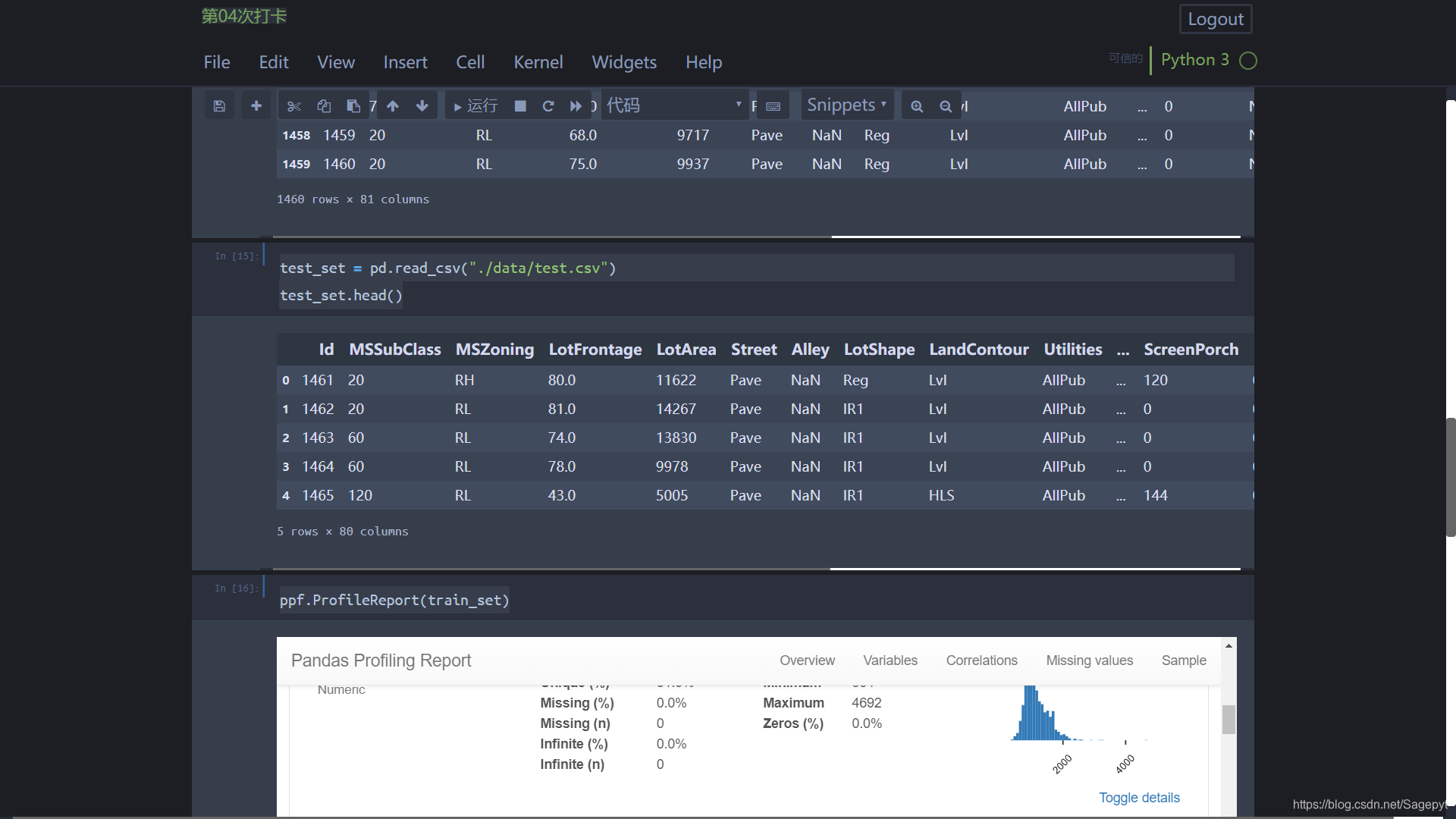Go to Correlations in profiling report
The height and width of the screenshot is (819, 1456).
982,661
